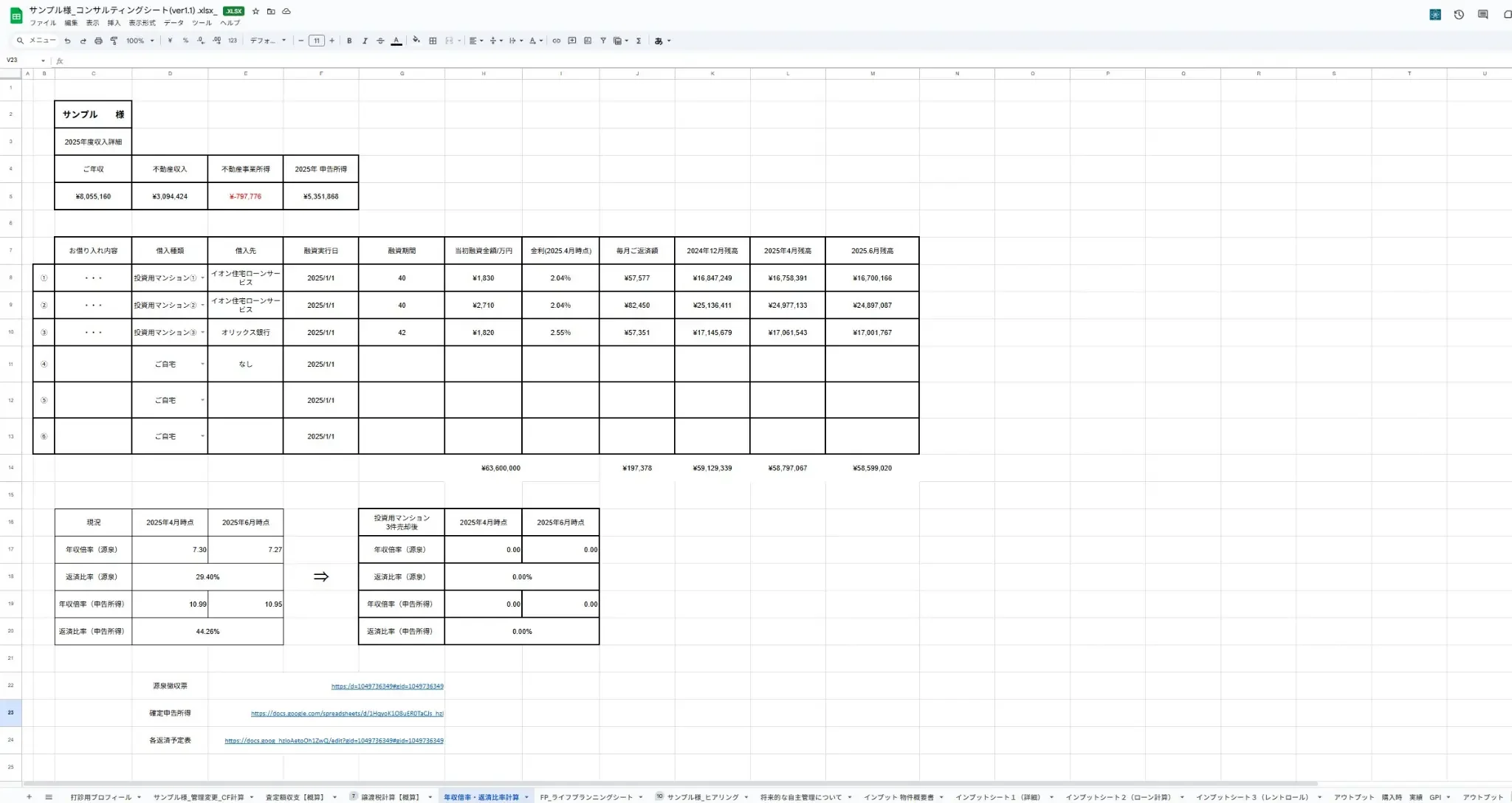Click the functions sigma icon

[x=638, y=41]
